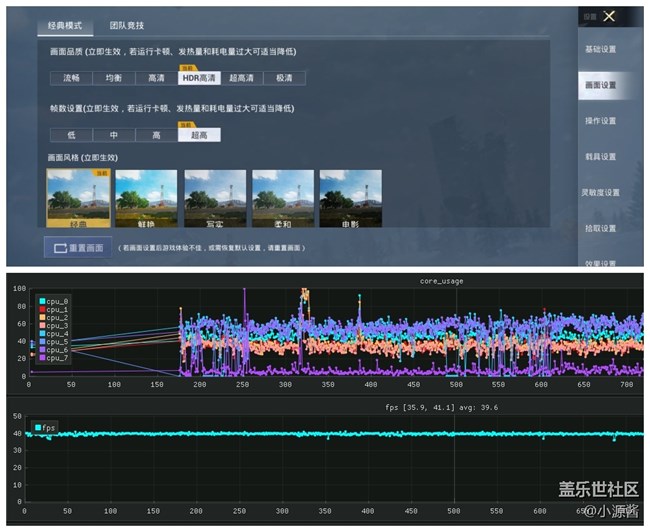Switch to the 团队竞技 tab

pyautogui.click(x=127, y=25)
